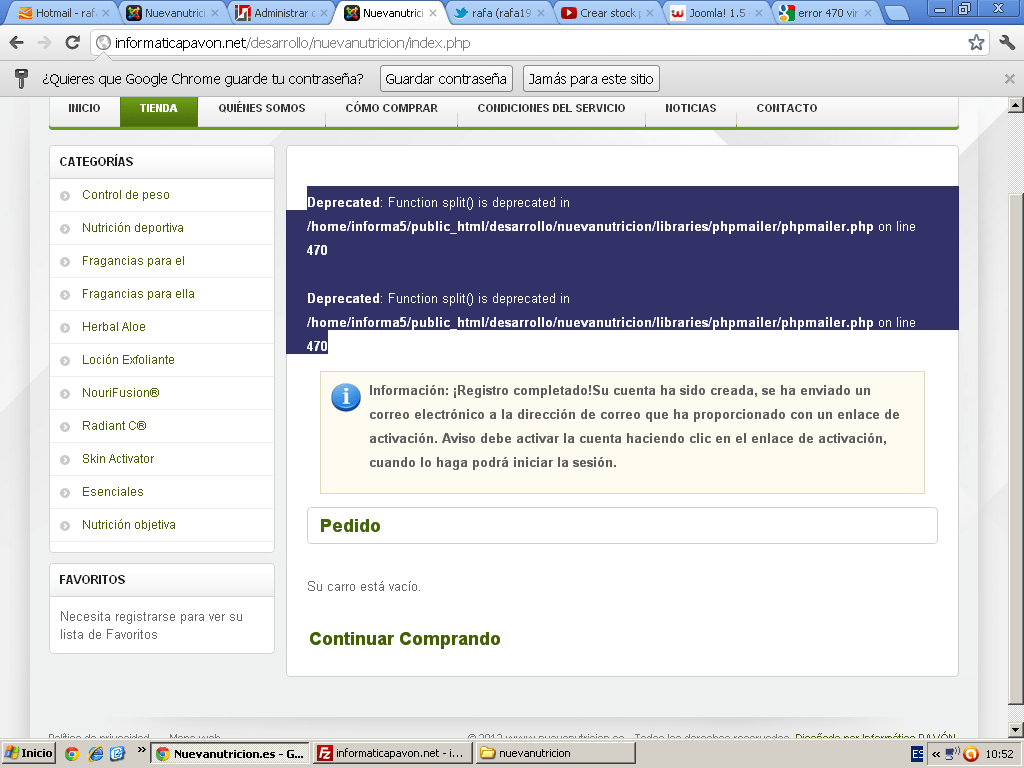1024x768 pixels.
Task: Click the vertical scrollbar thumb
Action: pos(1016,449)
